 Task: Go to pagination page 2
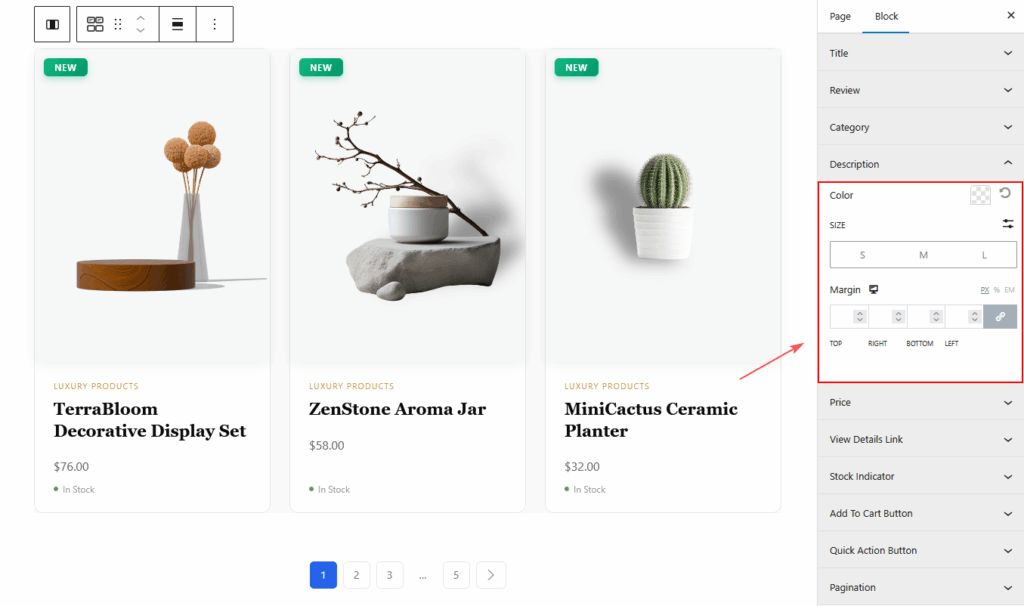(x=356, y=575)
